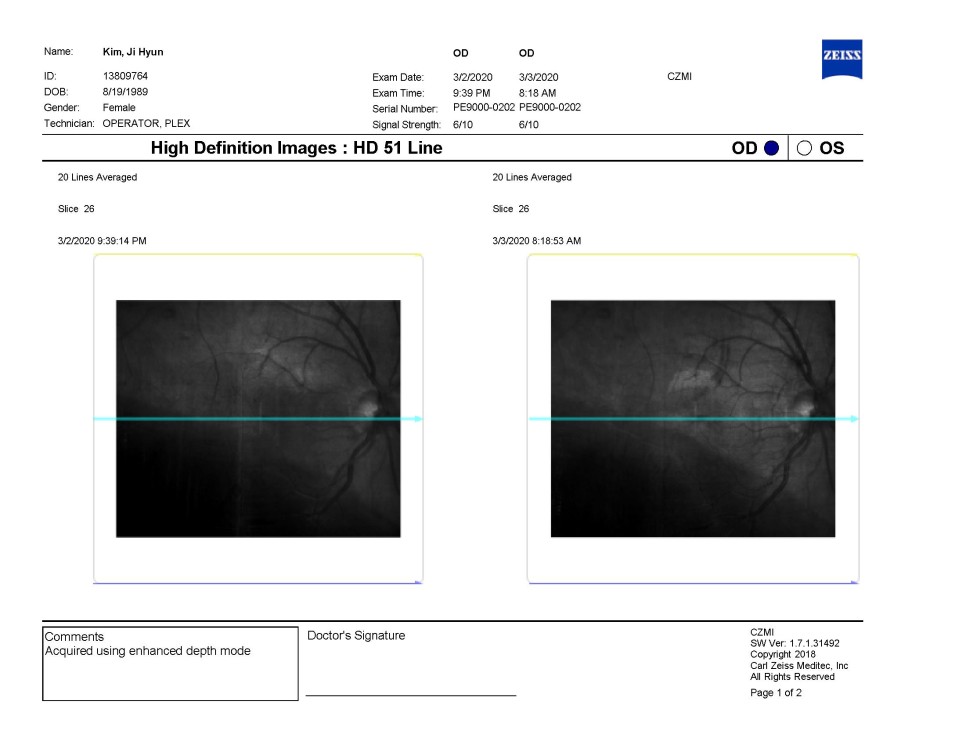Click timestamp '3/3/2020 8:18:53 AM'
966x752 pixels.
537,241
